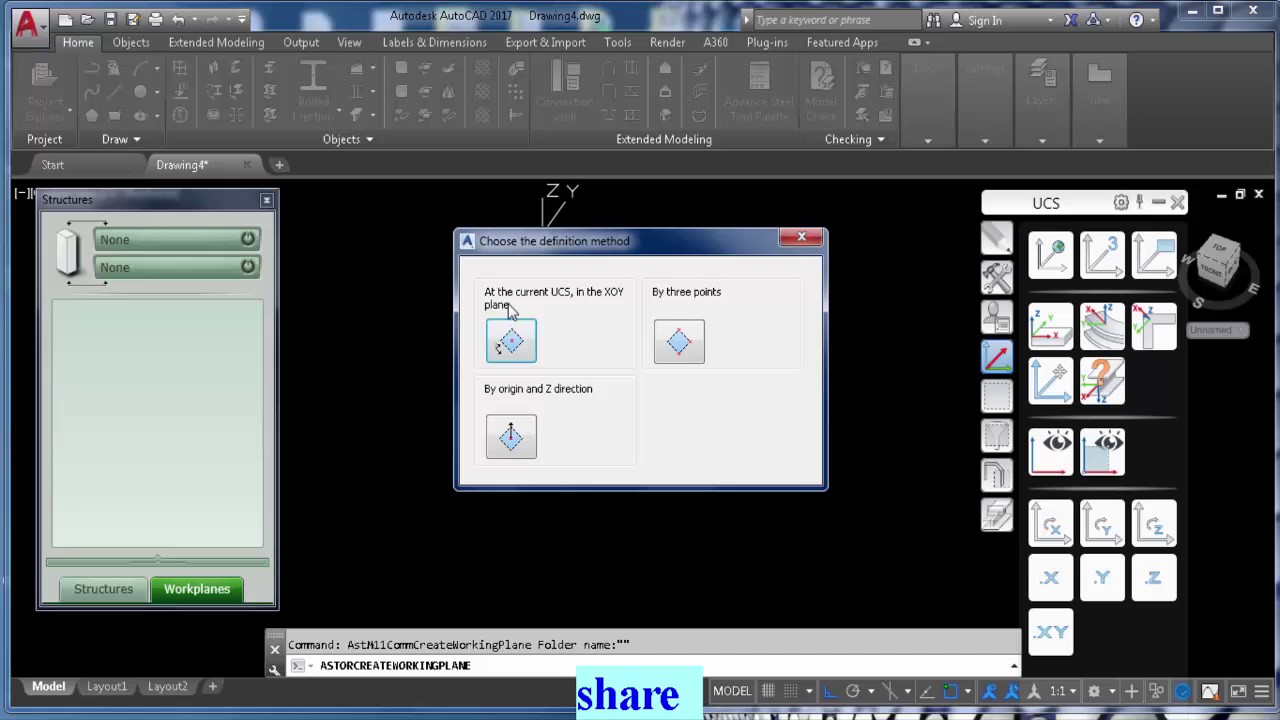Screen dimensions: 1280x720
Task: Open the filter funnel palette category
Action: coord(997,436)
